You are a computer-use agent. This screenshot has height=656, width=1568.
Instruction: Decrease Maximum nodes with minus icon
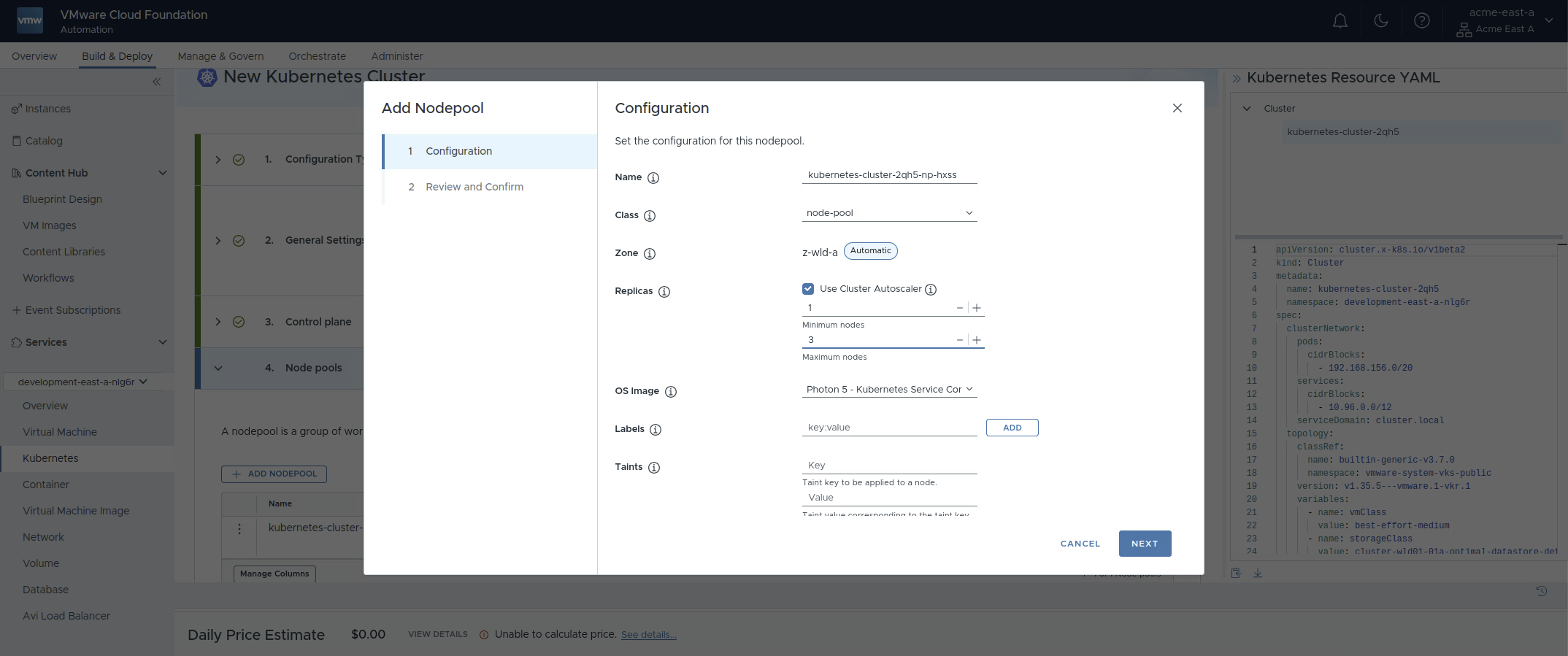960,340
